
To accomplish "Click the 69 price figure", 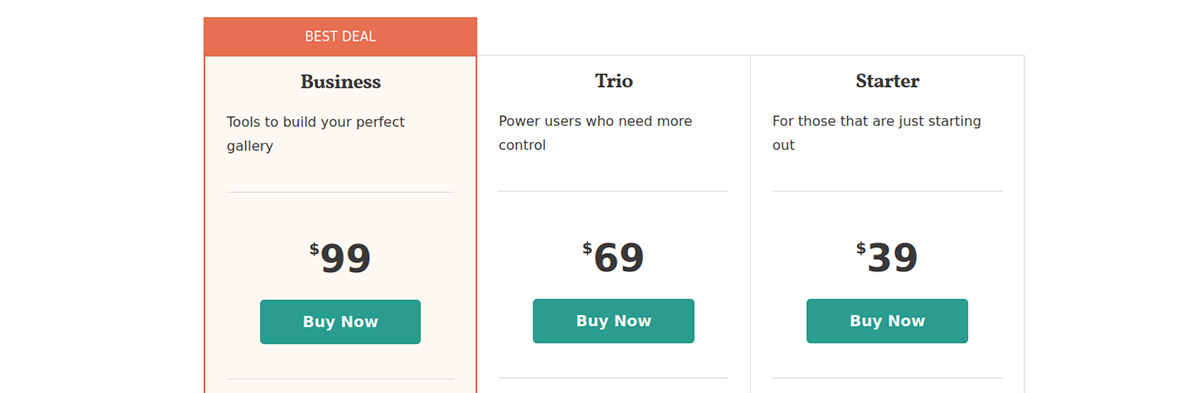I will point(619,258).
